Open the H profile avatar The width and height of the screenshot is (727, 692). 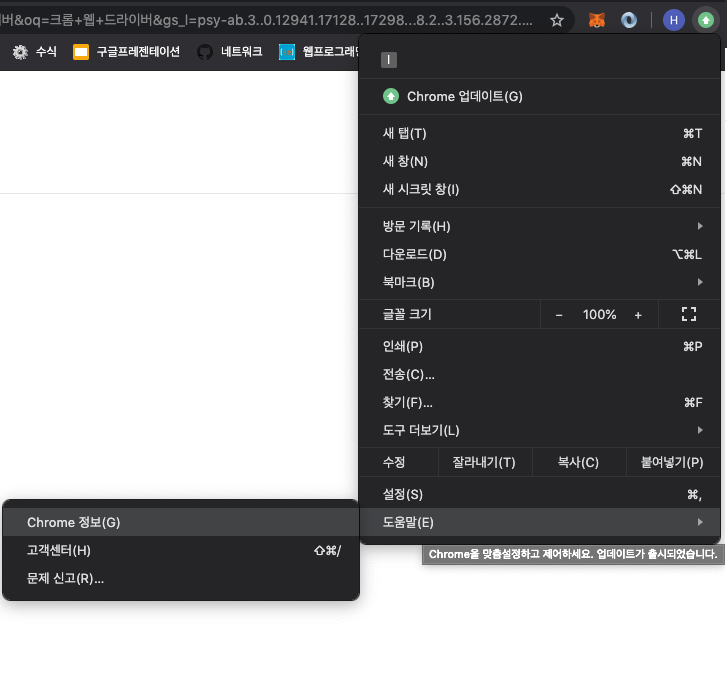click(674, 20)
